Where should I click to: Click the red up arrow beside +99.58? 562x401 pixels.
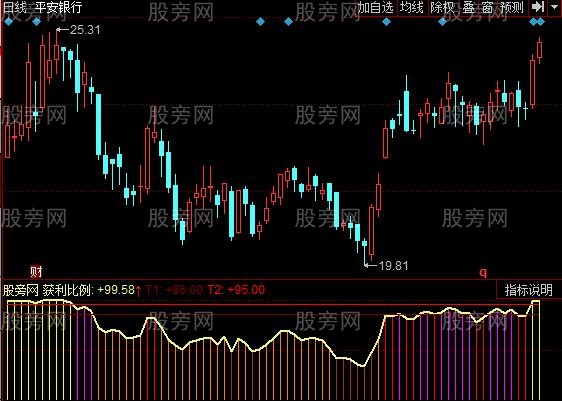coord(139,290)
